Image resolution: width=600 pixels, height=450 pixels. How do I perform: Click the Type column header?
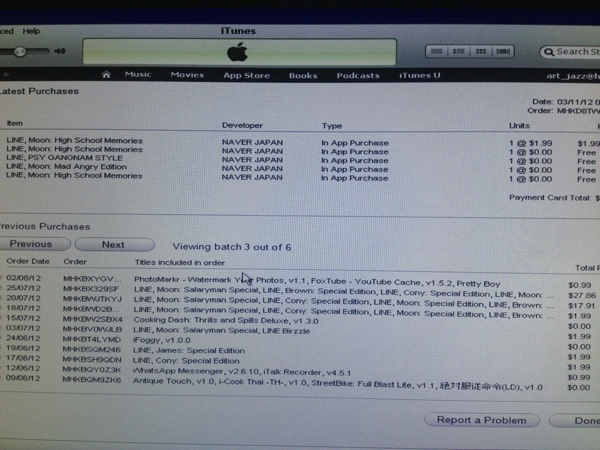[332, 126]
